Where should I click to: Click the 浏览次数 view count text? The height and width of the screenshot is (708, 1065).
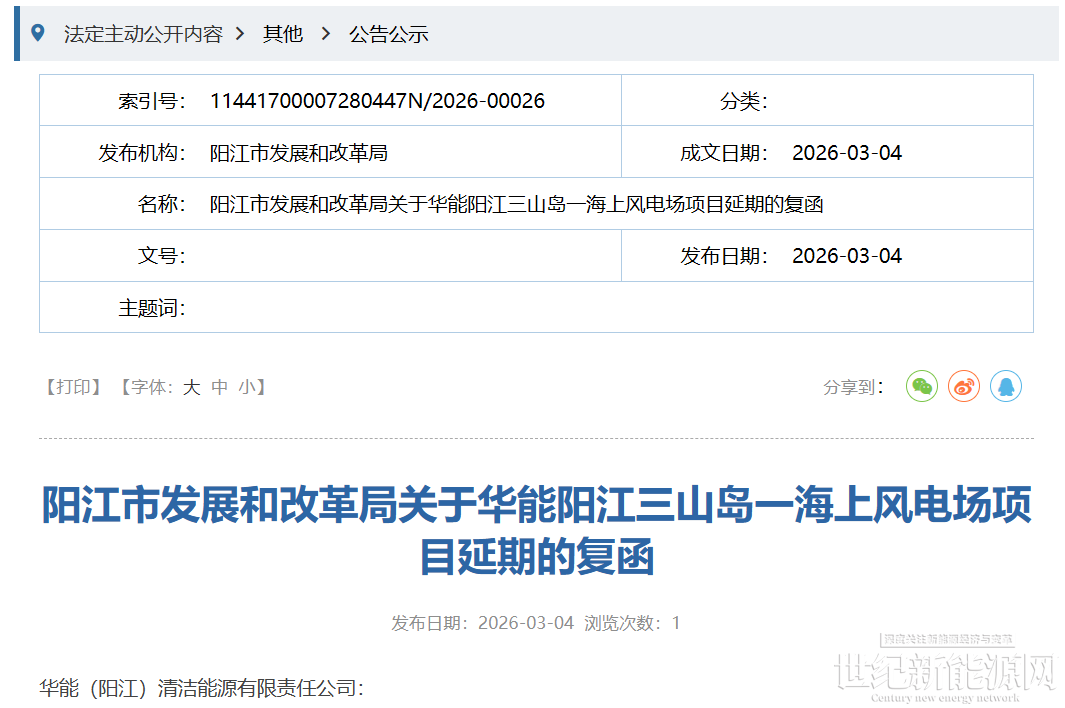tap(632, 623)
